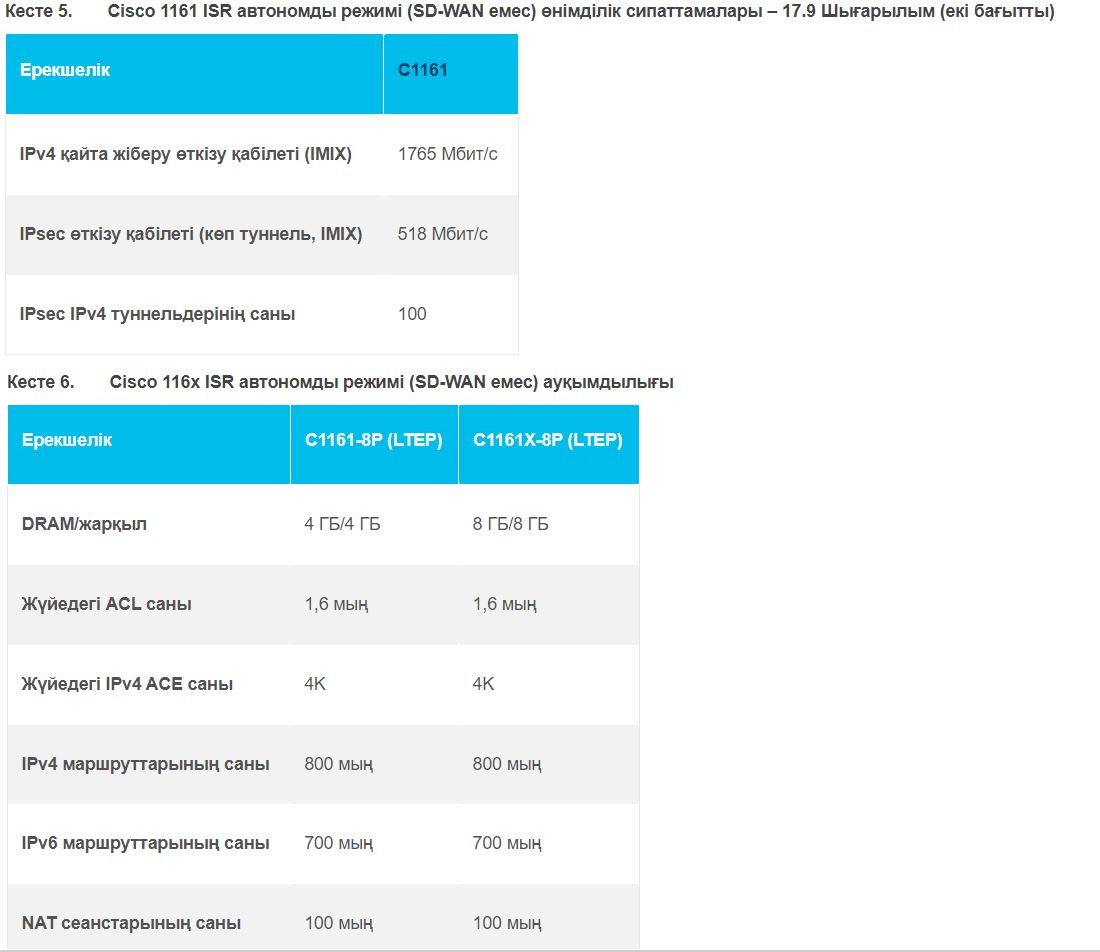The image size is (1100, 952).
Task: Click '1,6 мың' in the C1161X-8P column
Action: pos(504,604)
